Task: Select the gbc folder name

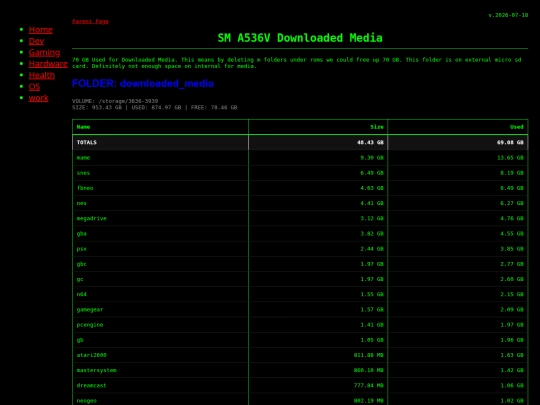Action: (82, 264)
